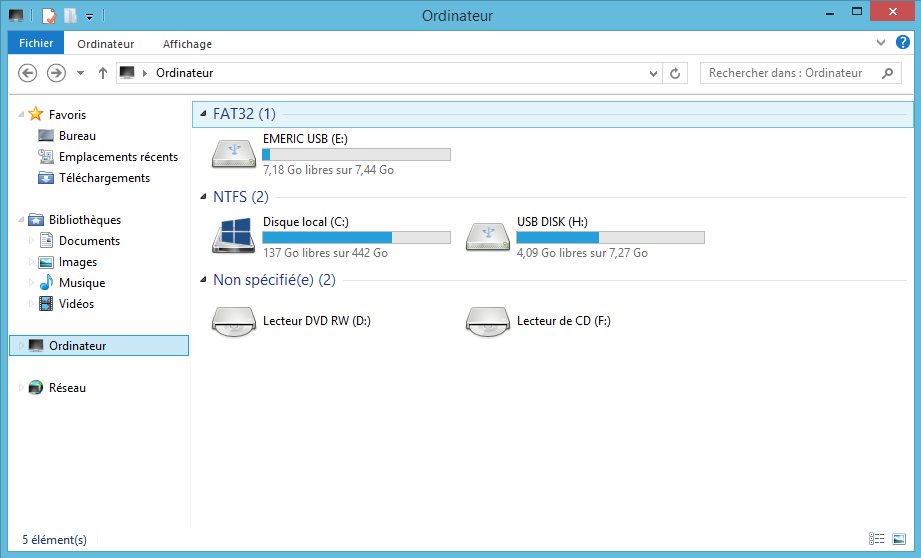
Task: Collapse the FAT32 group header
Action: click(204, 114)
